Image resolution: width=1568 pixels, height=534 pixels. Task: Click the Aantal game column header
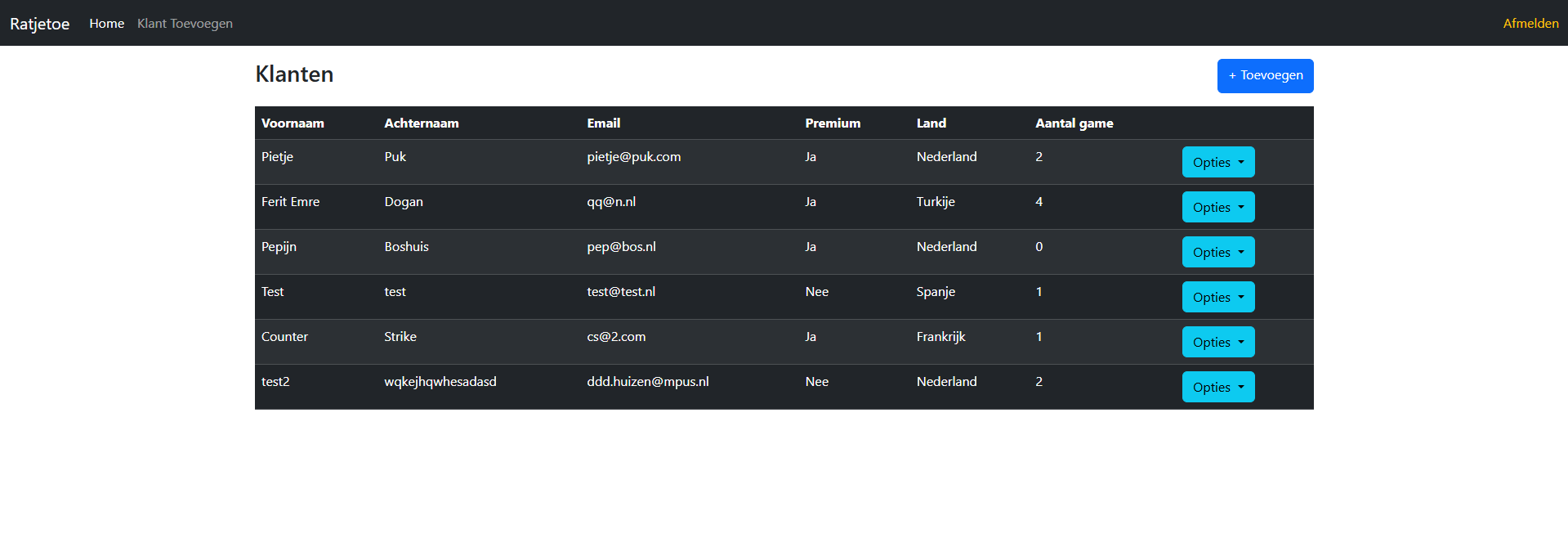point(1074,123)
